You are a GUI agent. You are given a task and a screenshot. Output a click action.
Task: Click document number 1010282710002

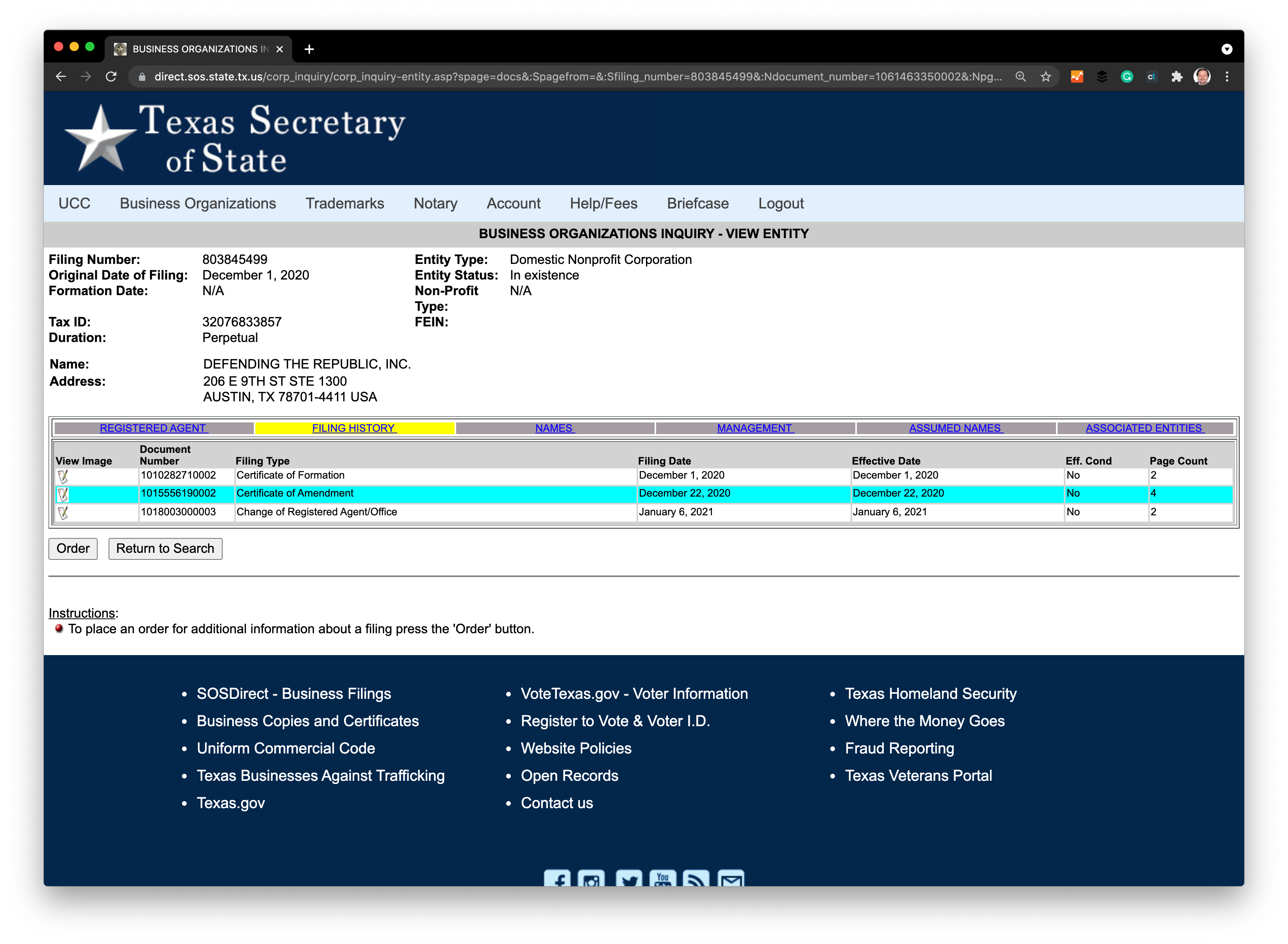[178, 476]
